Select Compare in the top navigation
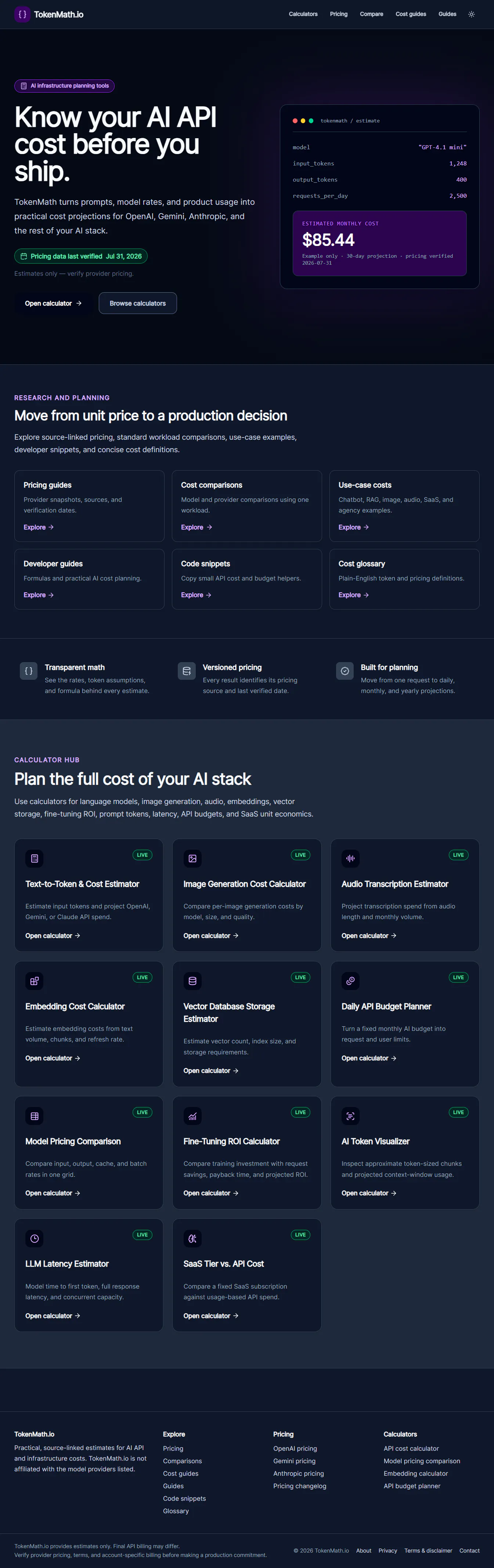Screen dimensions: 494x1568 371,14
